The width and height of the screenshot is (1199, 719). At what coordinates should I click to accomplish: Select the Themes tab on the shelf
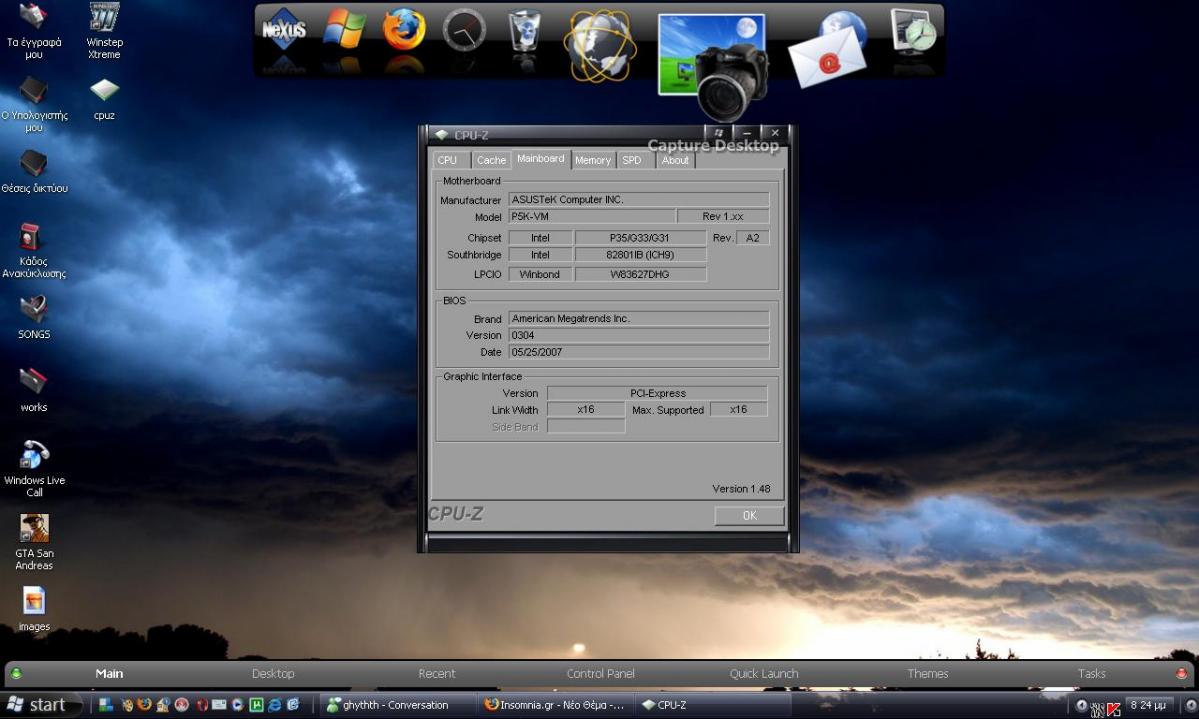(x=928, y=673)
